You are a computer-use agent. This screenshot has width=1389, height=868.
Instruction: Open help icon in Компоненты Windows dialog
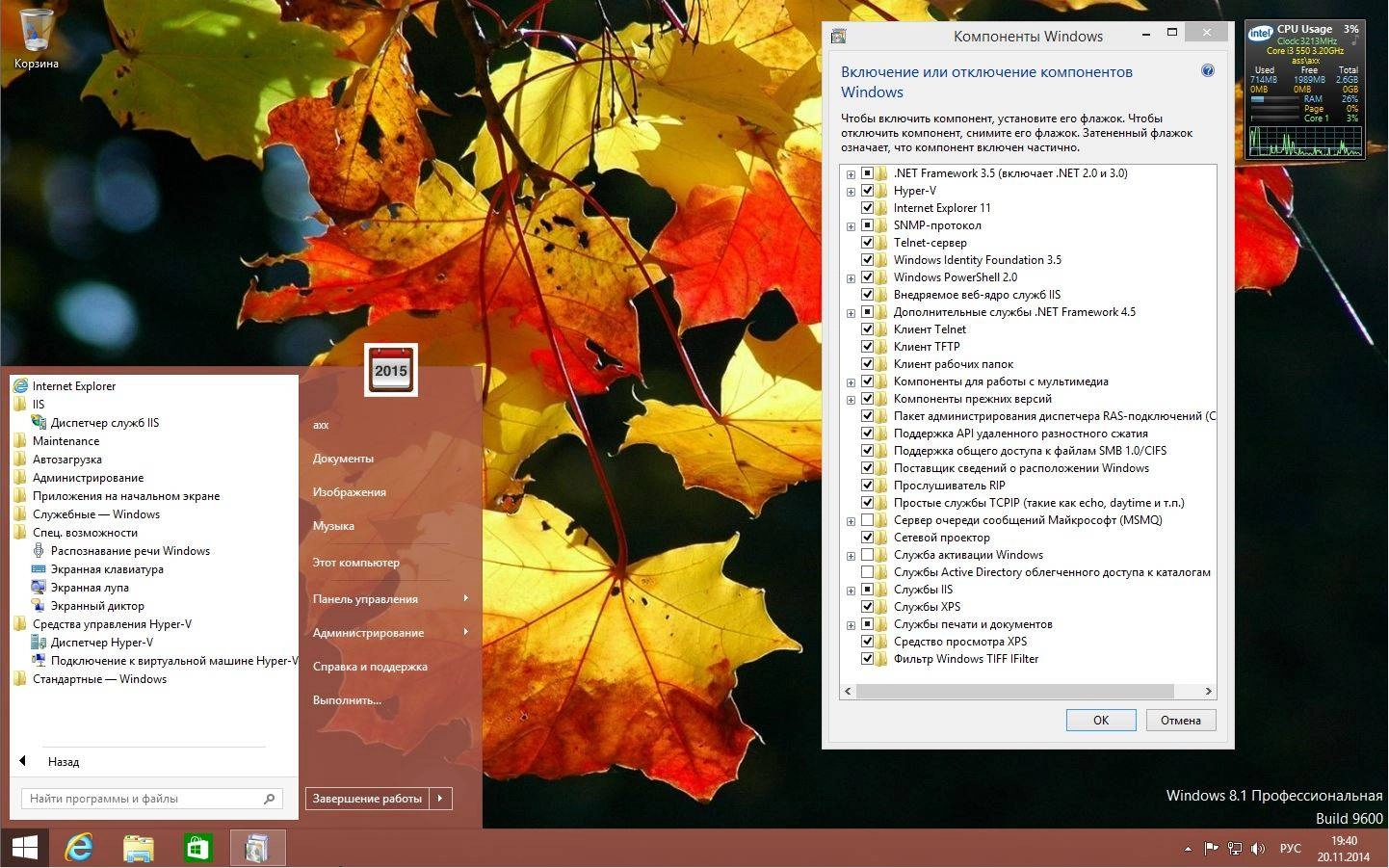pyautogui.click(x=1208, y=70)
